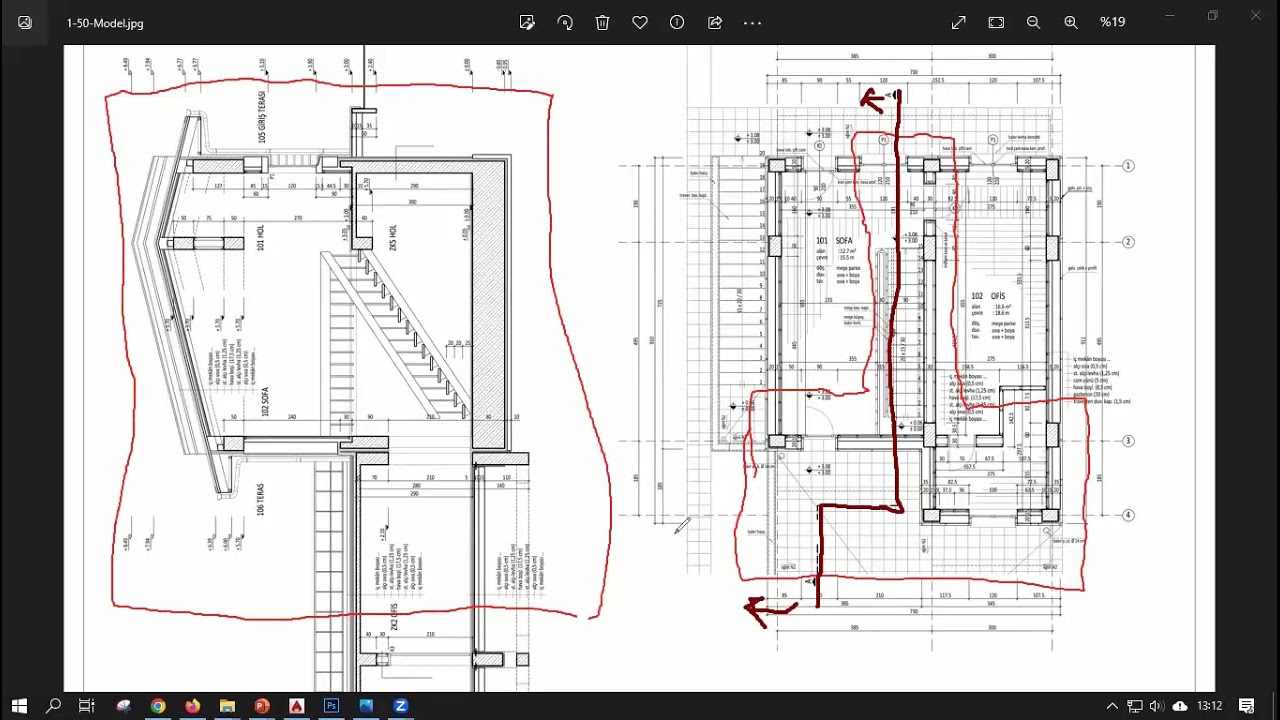The width and height of the screenshot is (1280, 720).
Task: Enter full screen with the diagonal arrows icon
Action: coord(959,22)
